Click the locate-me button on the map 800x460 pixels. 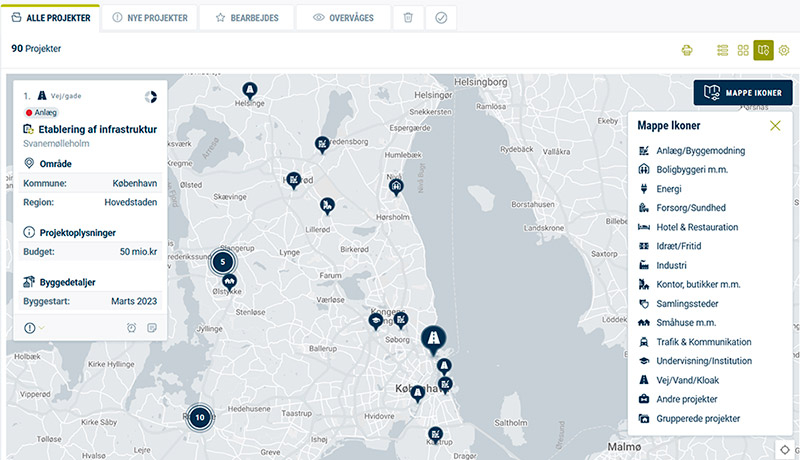coord(786,449)
